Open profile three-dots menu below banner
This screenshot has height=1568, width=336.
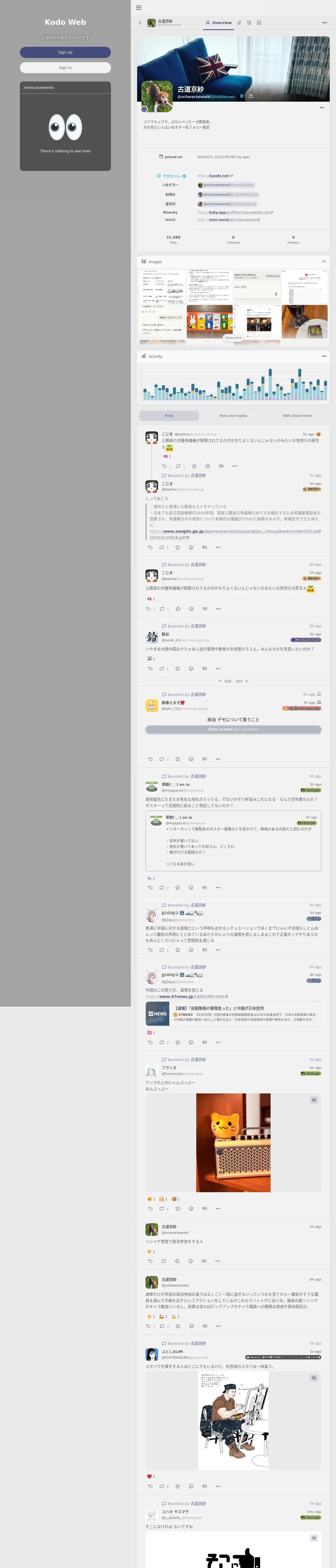click(x=322, y=108)
